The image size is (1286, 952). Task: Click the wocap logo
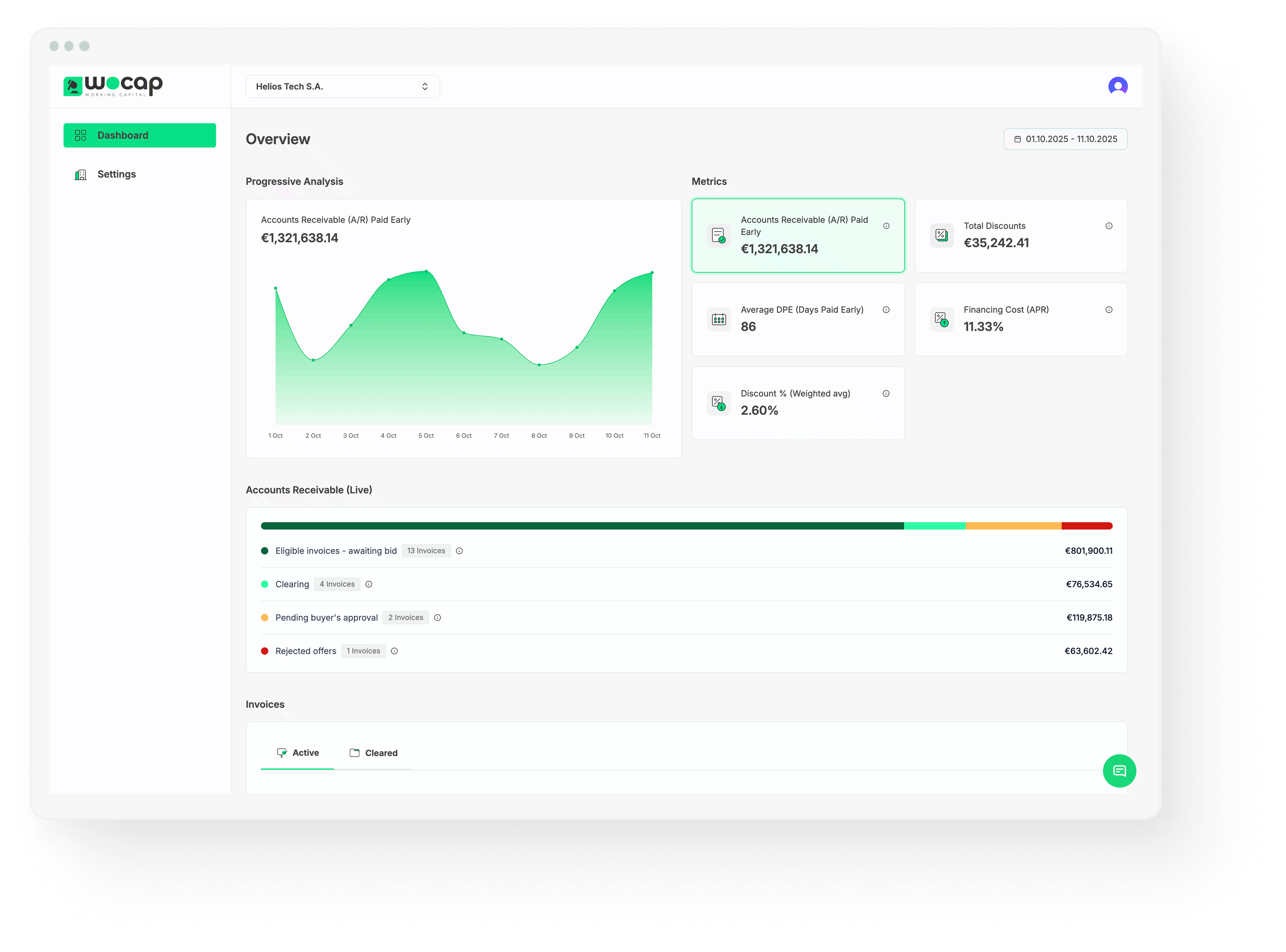[x=113, y=87]
